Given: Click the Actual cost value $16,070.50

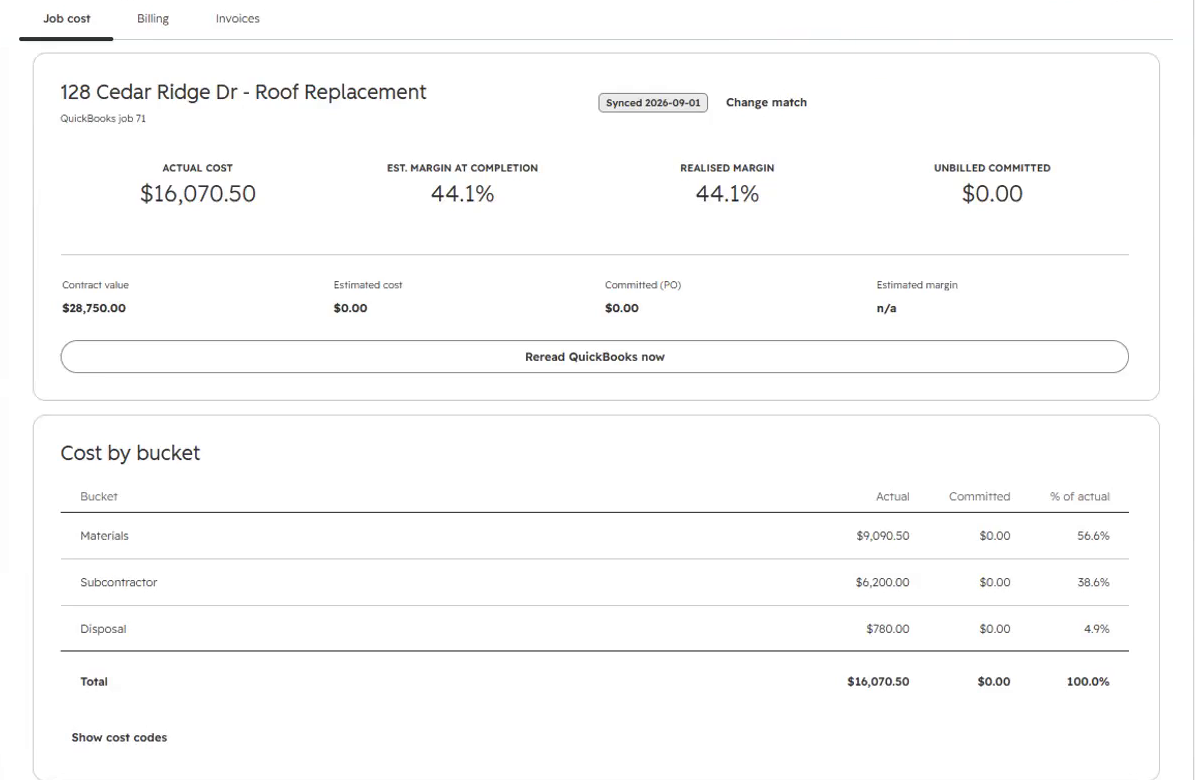Looking at the screenshot, I should coord(197,194).
